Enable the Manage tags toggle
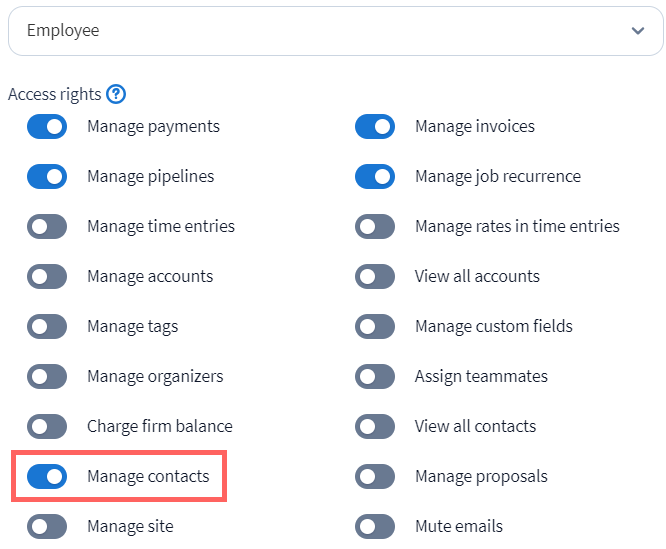 [x=47, y=327]
